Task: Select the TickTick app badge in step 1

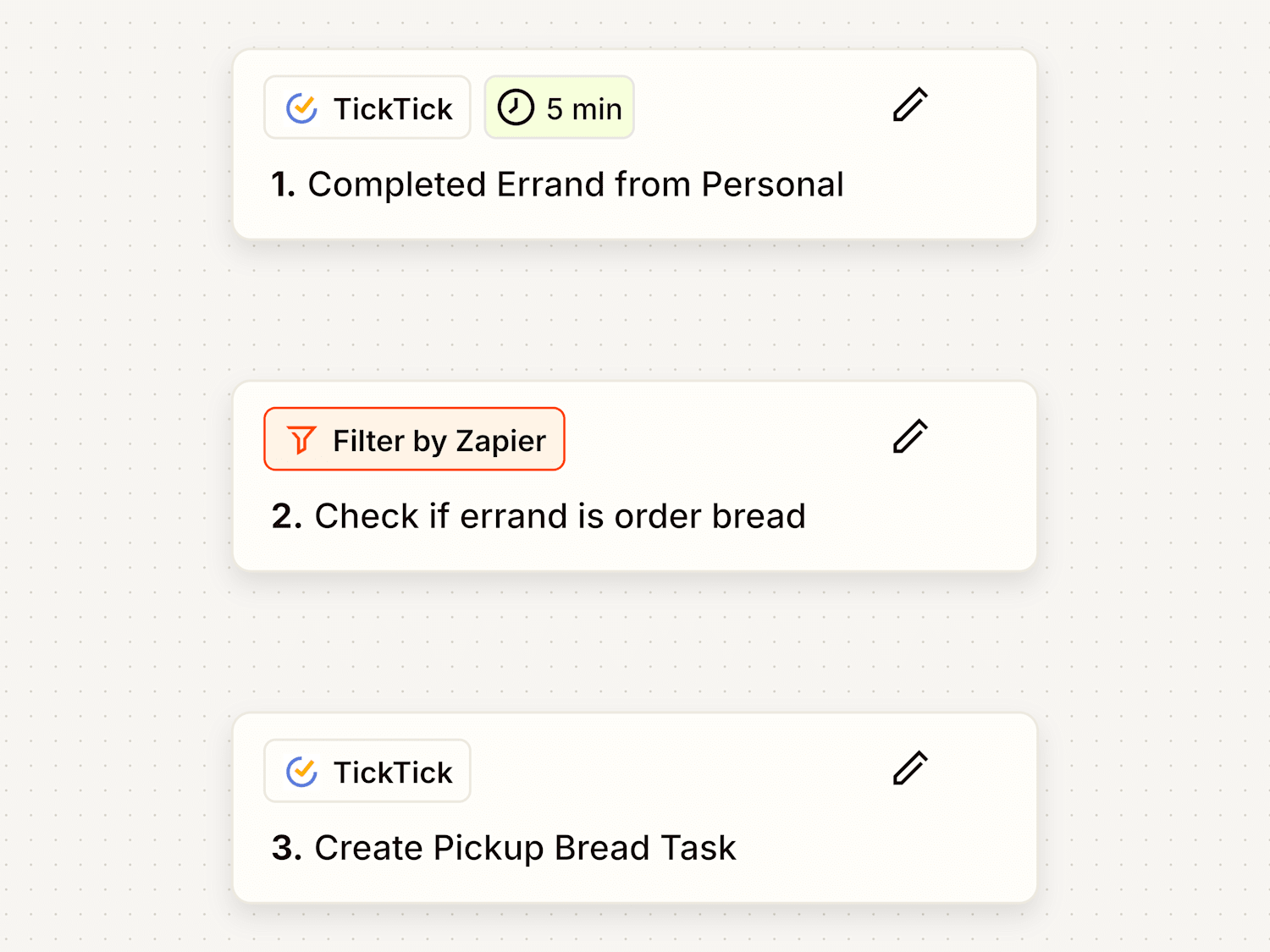Action: coord(367,107)
